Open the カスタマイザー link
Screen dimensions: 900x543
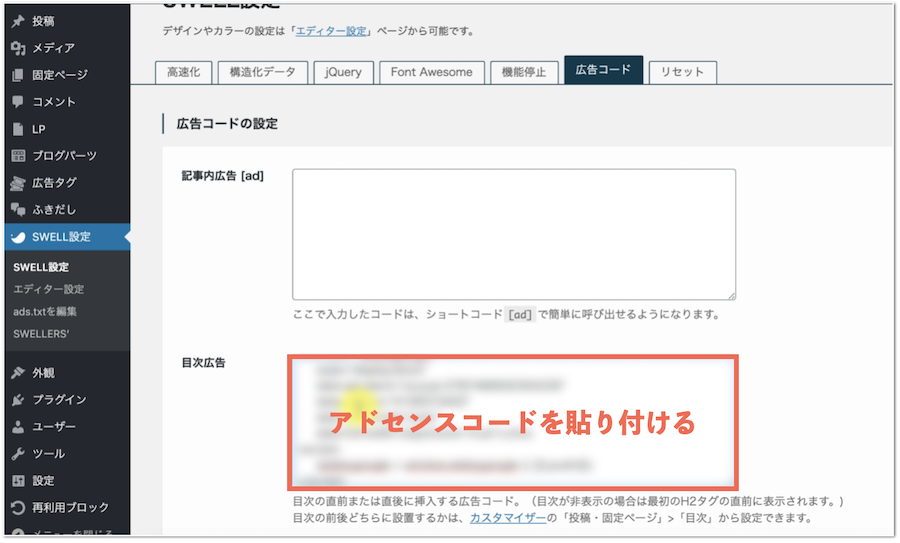point(507,518)
